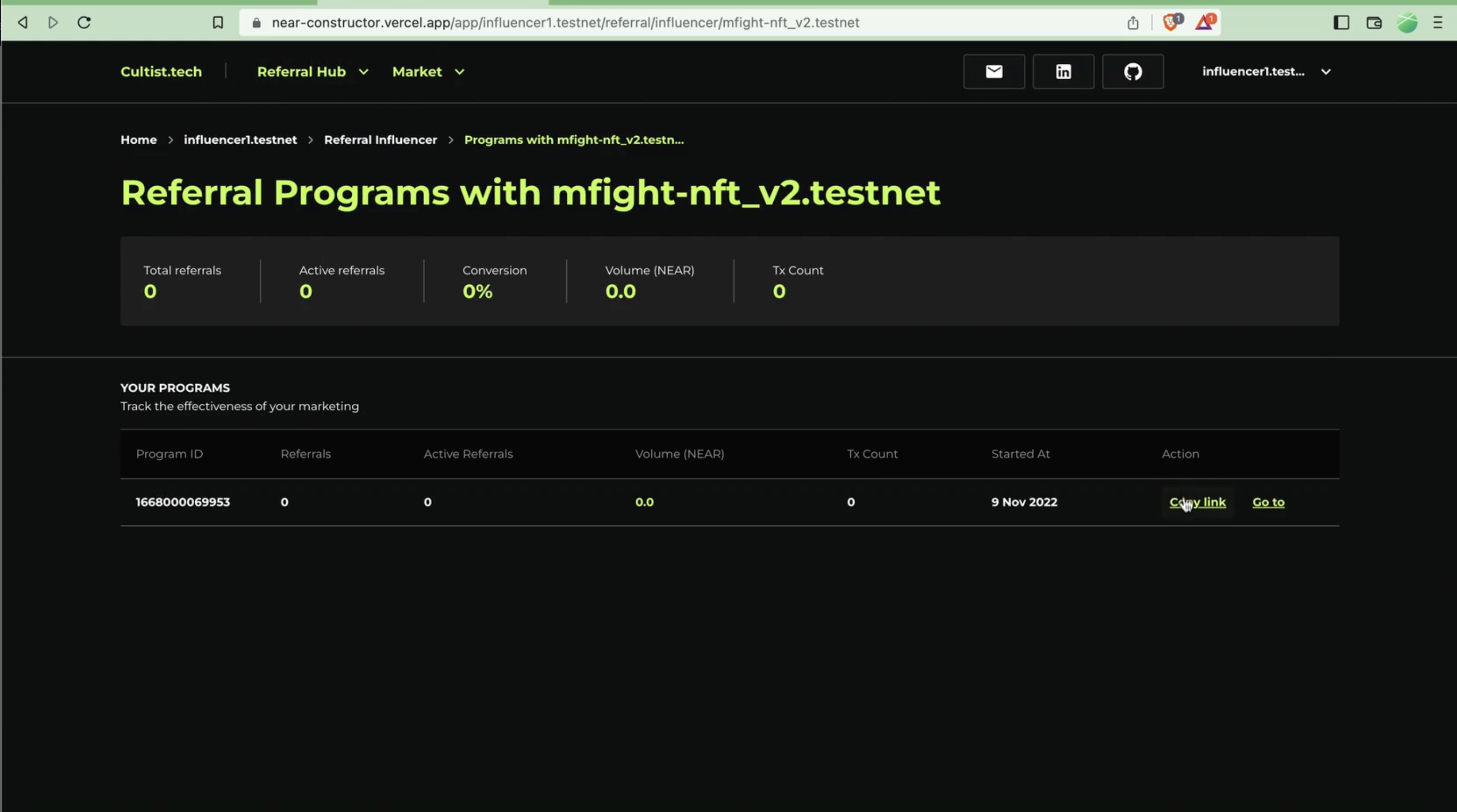1457x812 pixels.
Task: Click the email envelope icon
Action: point(994,72)
